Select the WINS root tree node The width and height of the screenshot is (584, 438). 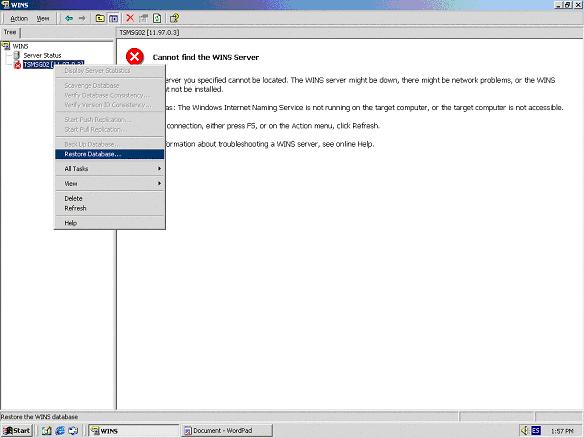20,46
